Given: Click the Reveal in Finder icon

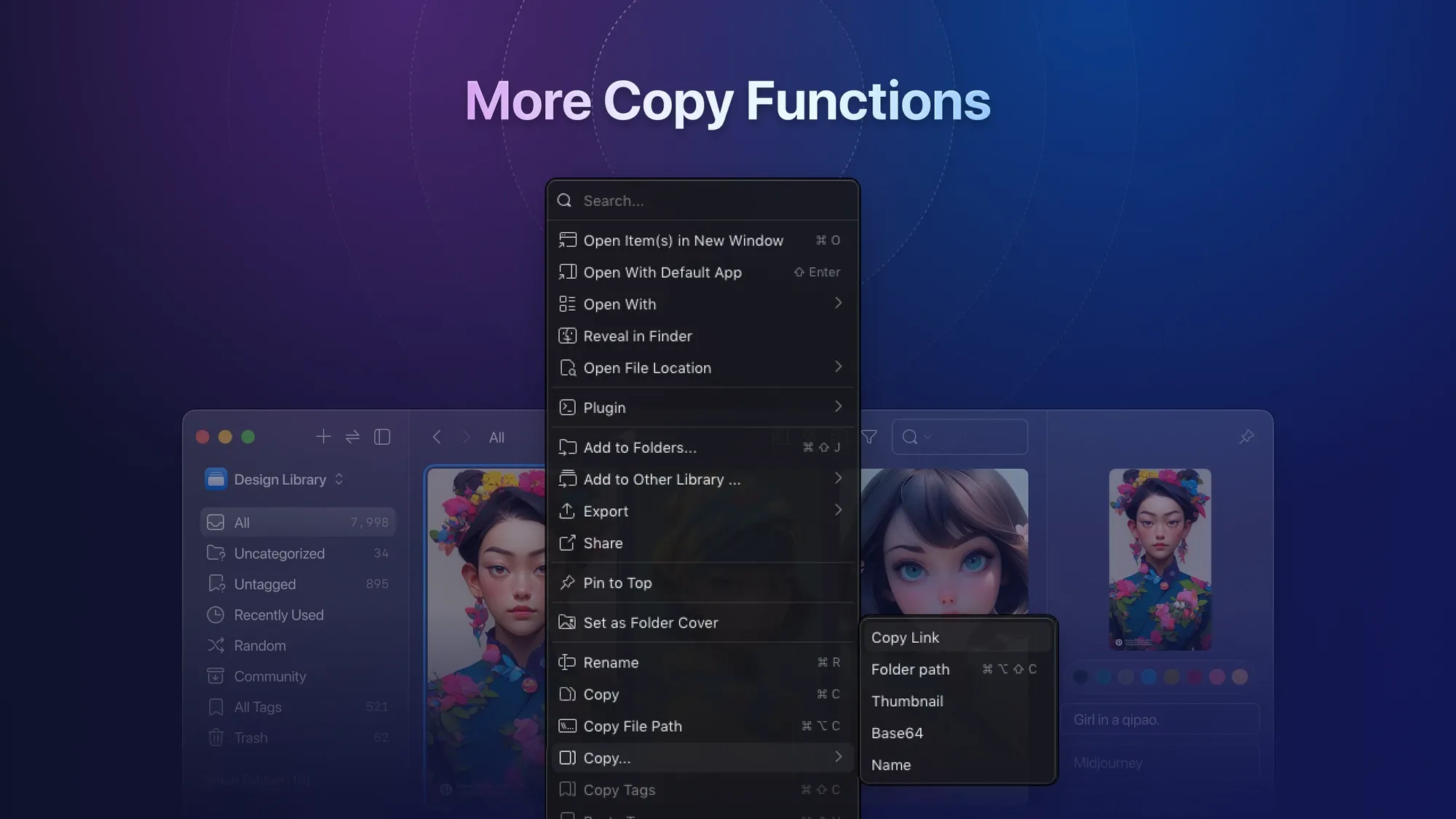Looking at the screenshot, I should [567, 336].
